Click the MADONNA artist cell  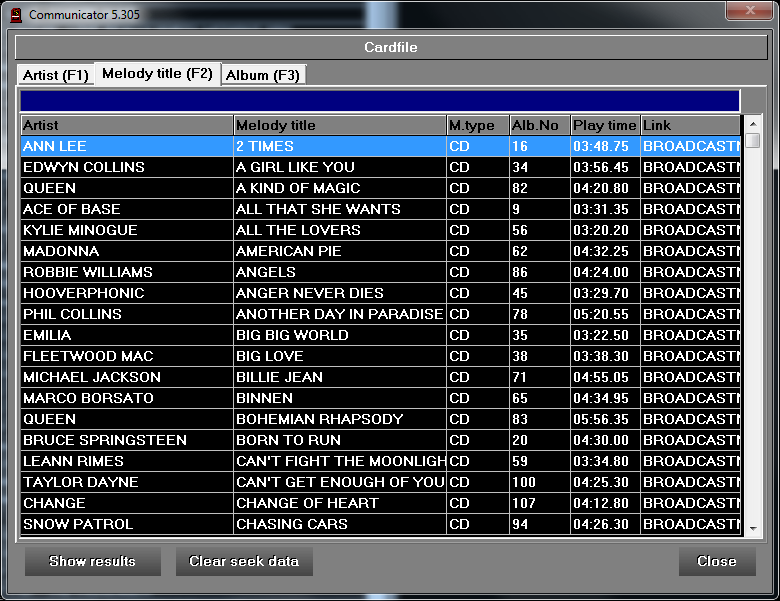pos(127,251)
